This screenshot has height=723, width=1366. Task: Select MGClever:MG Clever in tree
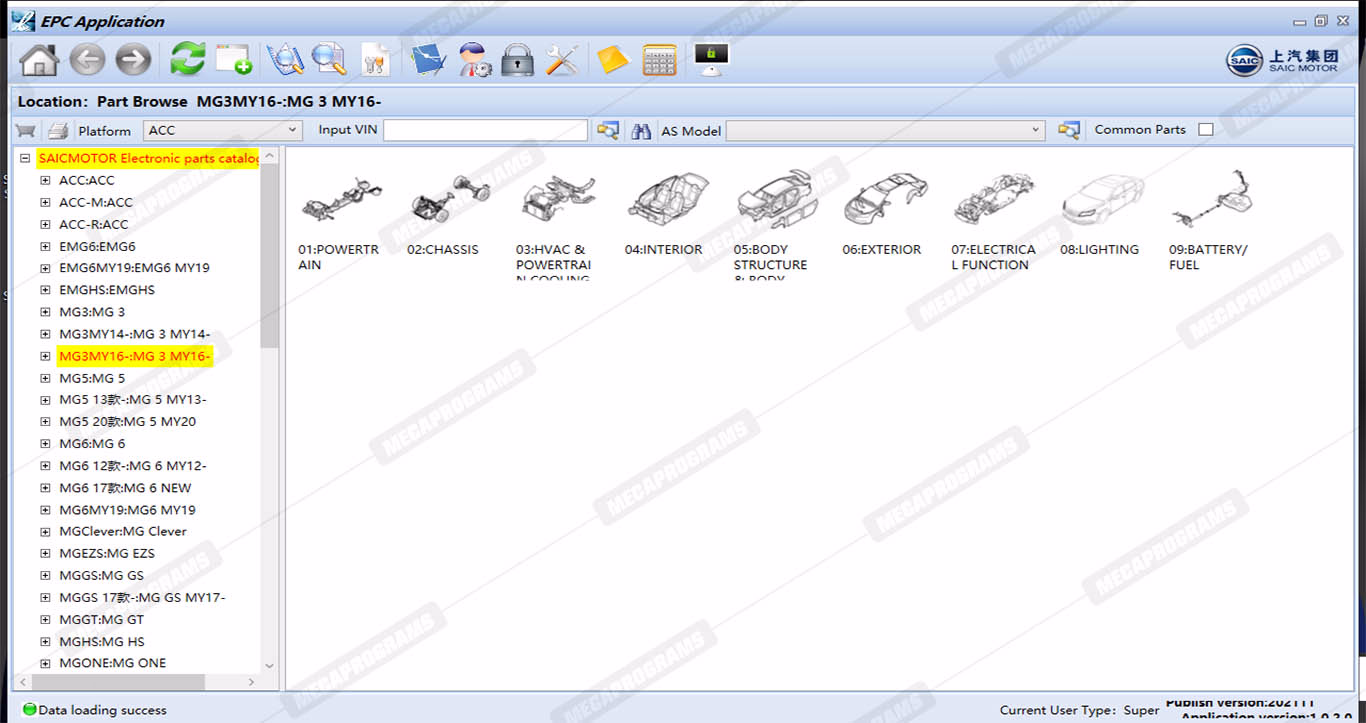click(x=122, y=531)
